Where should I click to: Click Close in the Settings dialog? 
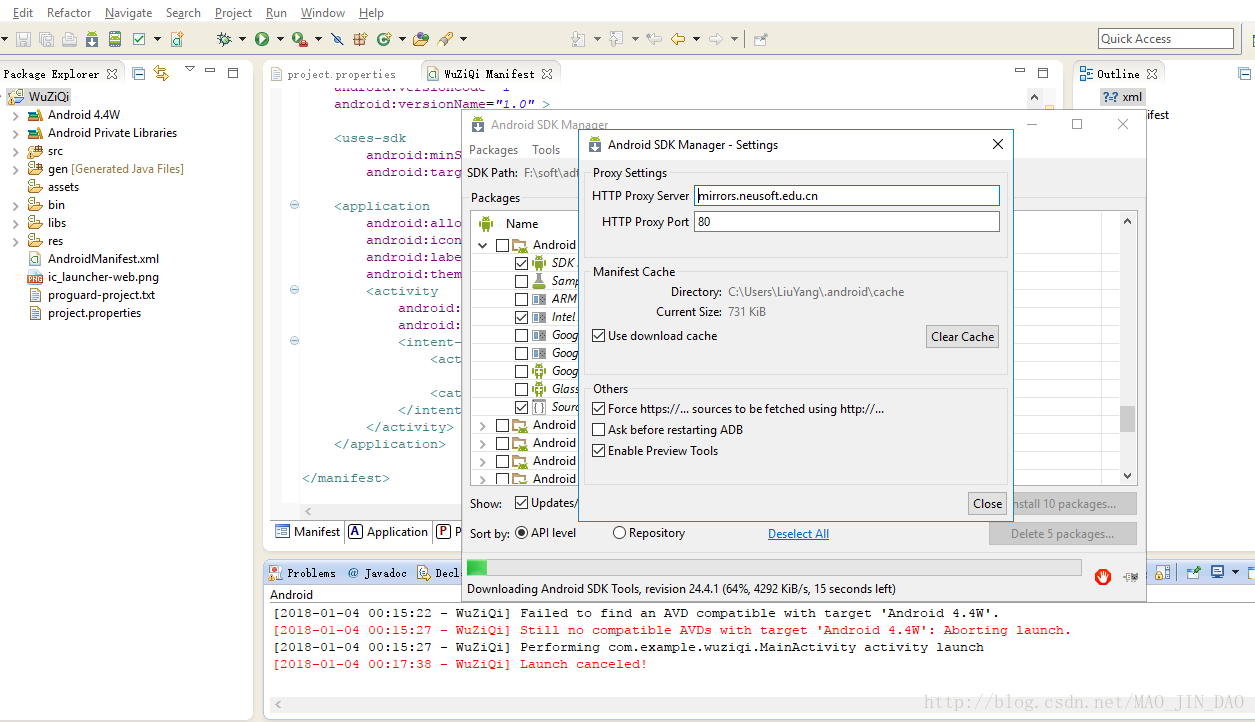[x=987, y=504]
